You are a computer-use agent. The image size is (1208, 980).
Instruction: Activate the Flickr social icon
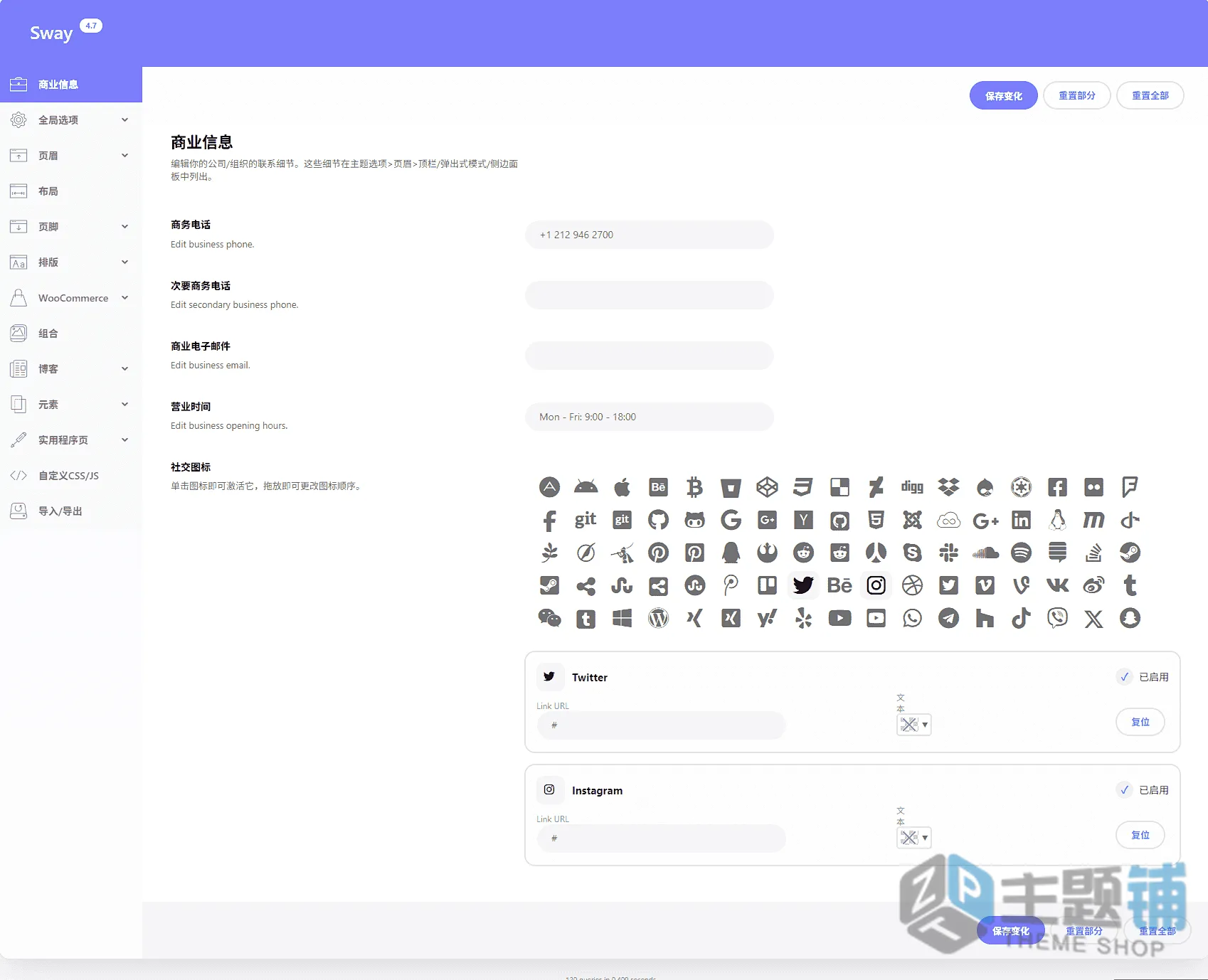click(x=1093, y=487)
